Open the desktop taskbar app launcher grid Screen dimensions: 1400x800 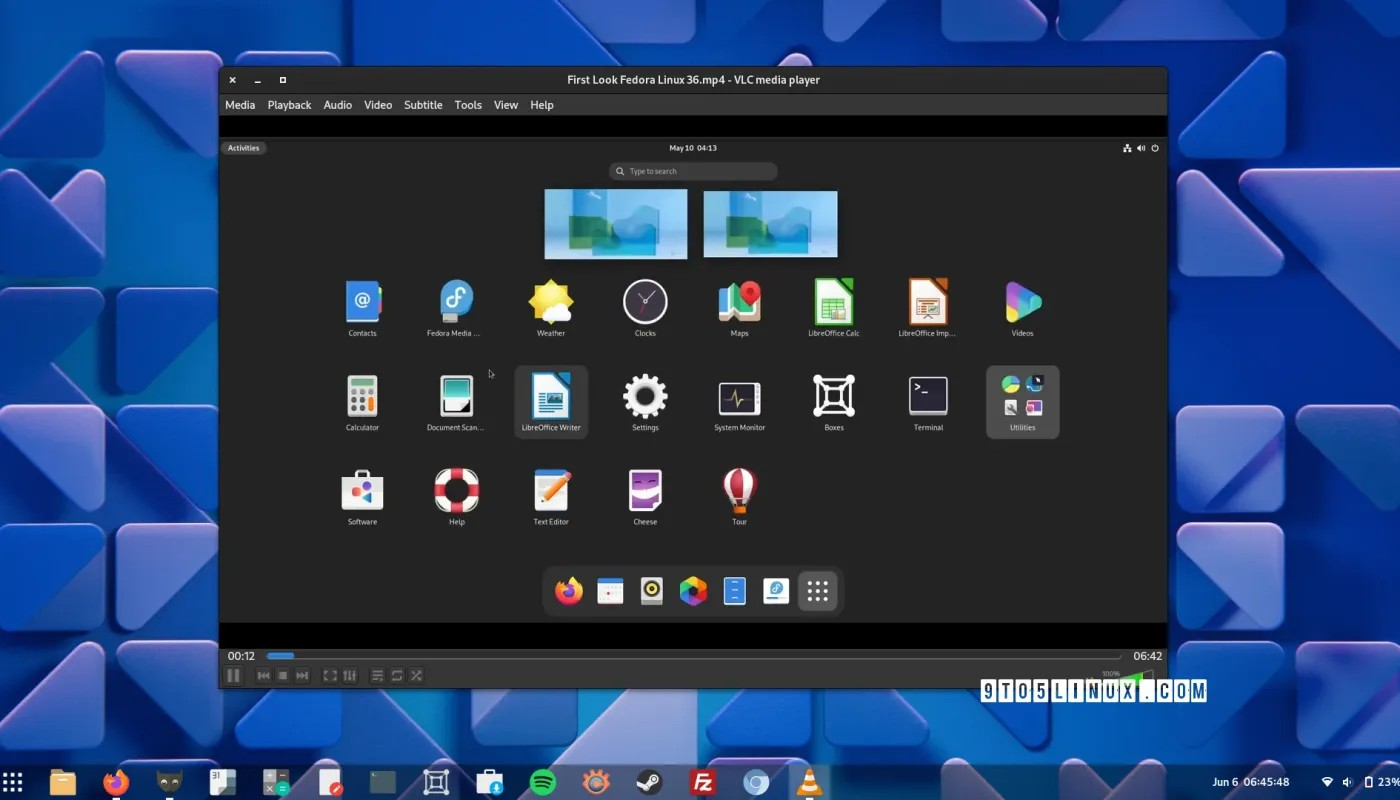[13, 781]
